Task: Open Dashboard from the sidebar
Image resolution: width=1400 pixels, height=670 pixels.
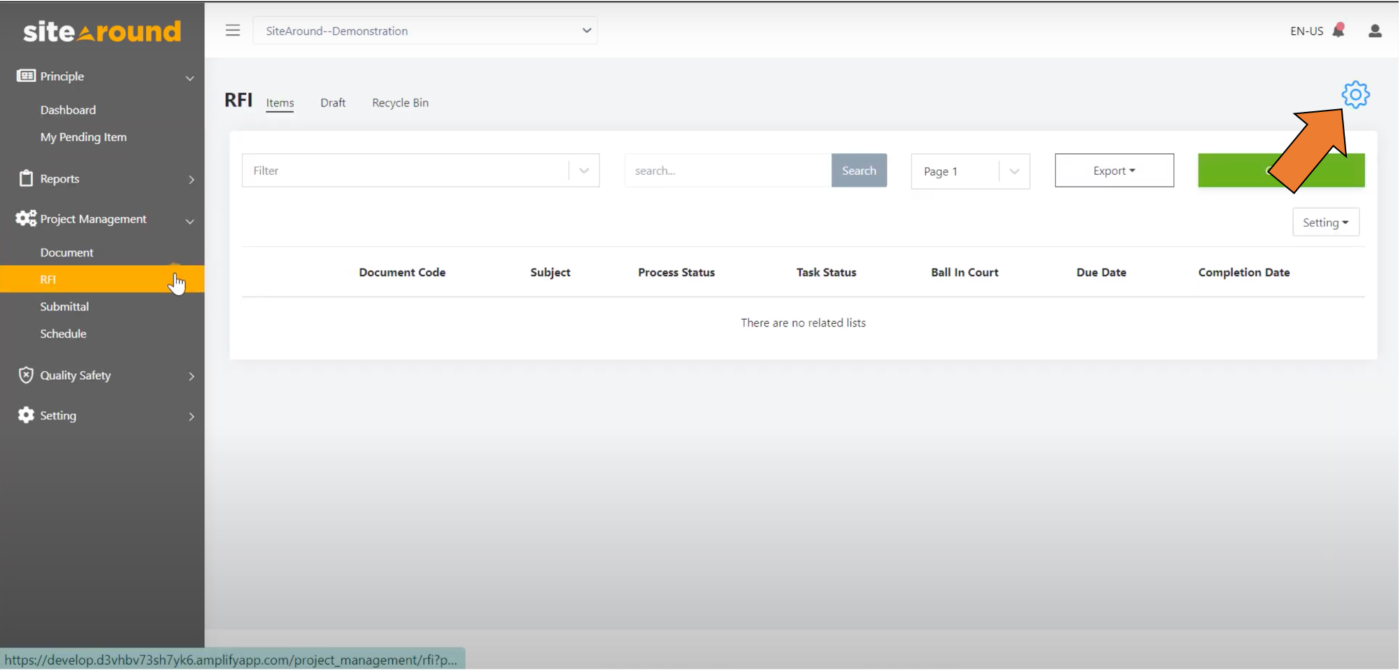Action: (68, 110)
